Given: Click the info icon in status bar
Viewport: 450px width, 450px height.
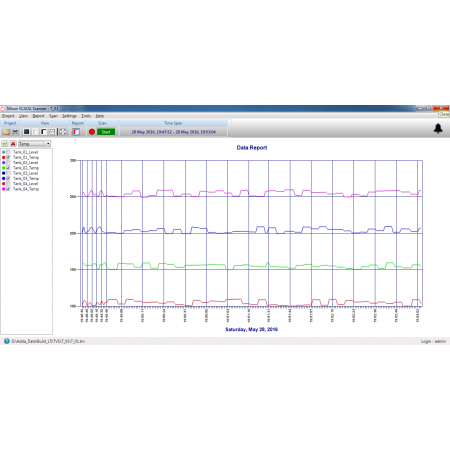Looking at the screenshot, I should point(7,341).
